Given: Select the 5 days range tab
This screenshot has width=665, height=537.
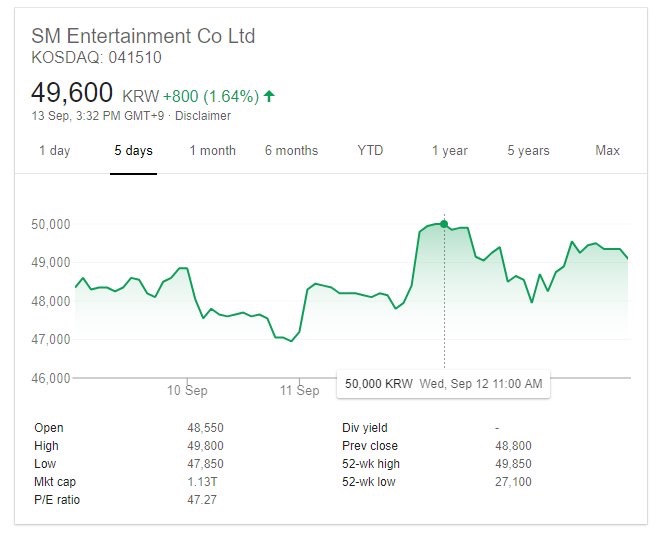Looking at the screenshot, I should tap(133, 151).
